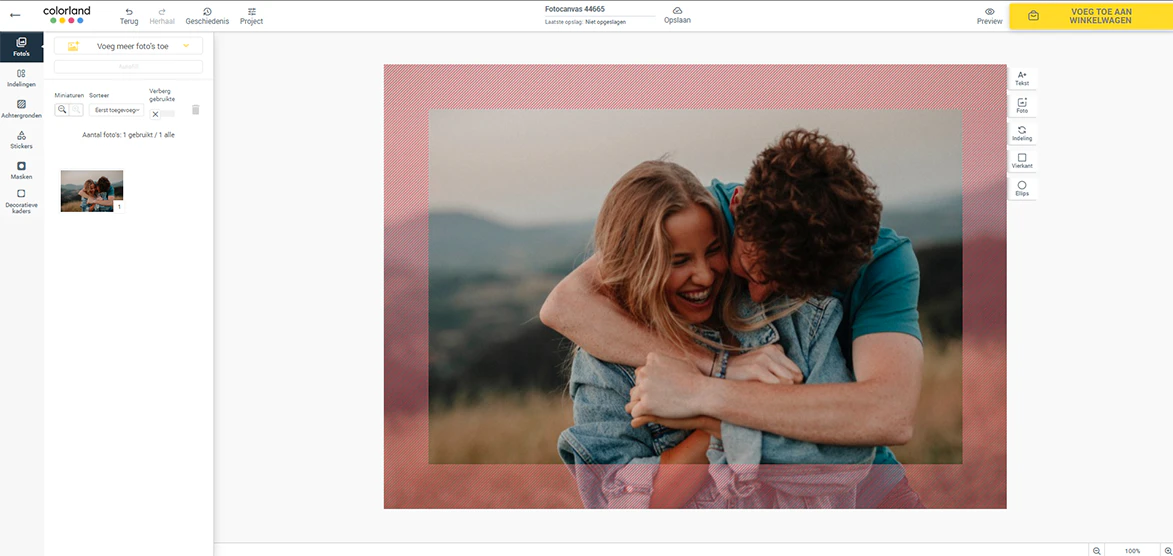Viewport: 1173px width, 556px height.
Task: Switch to the Foto's sidebar tab
Action: pos(21,47)
